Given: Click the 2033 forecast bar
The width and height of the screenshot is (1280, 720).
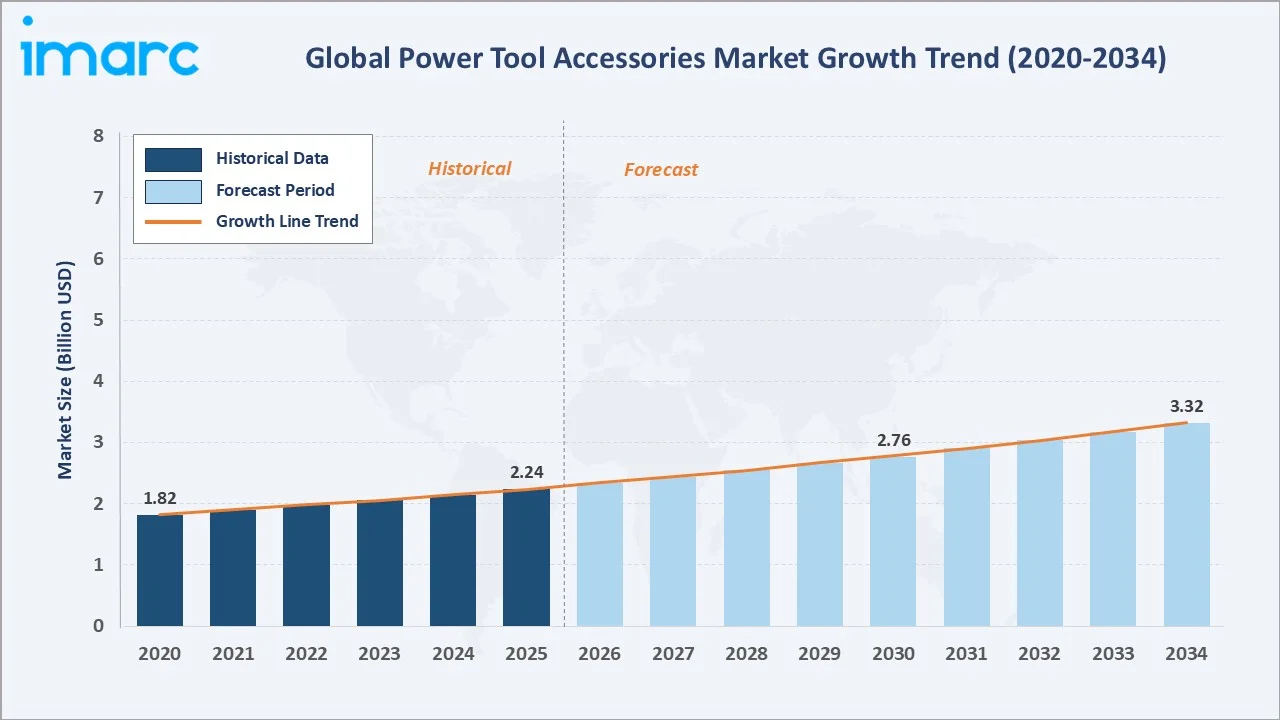Looking at the screenshot, I should 1113,529.
